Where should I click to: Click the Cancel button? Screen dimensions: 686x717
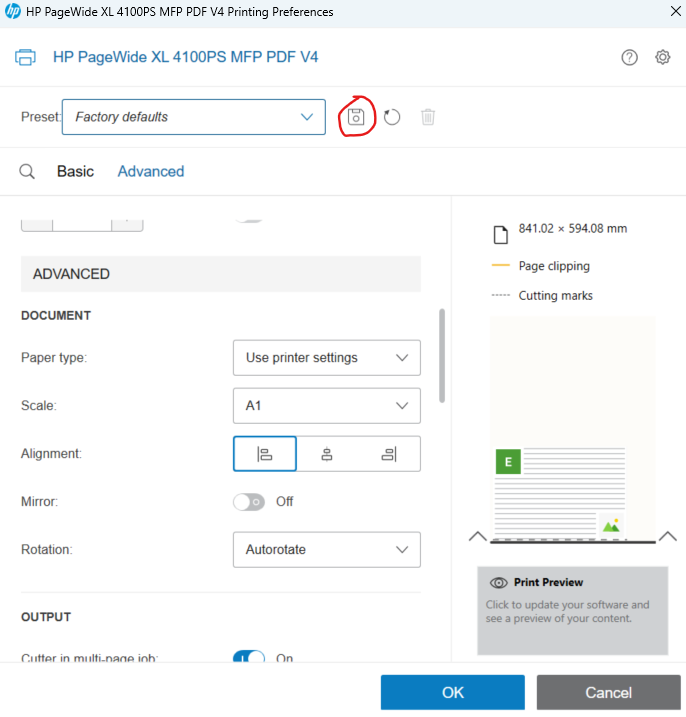(x=609, y=692)
